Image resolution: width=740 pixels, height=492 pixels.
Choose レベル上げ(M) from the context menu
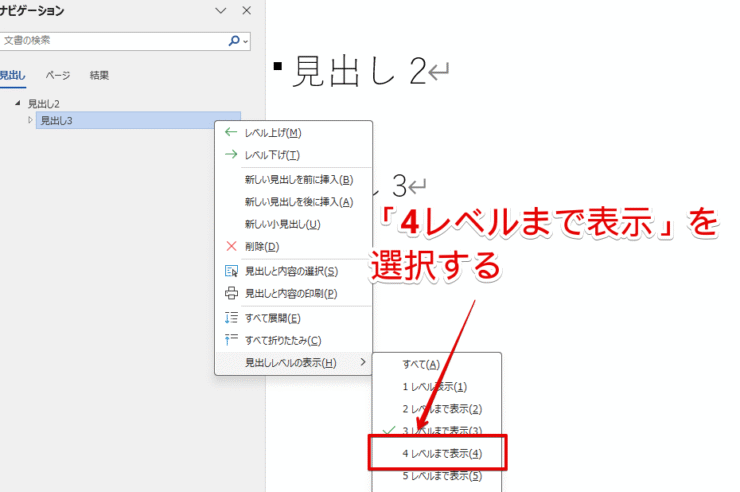[294, 133]
